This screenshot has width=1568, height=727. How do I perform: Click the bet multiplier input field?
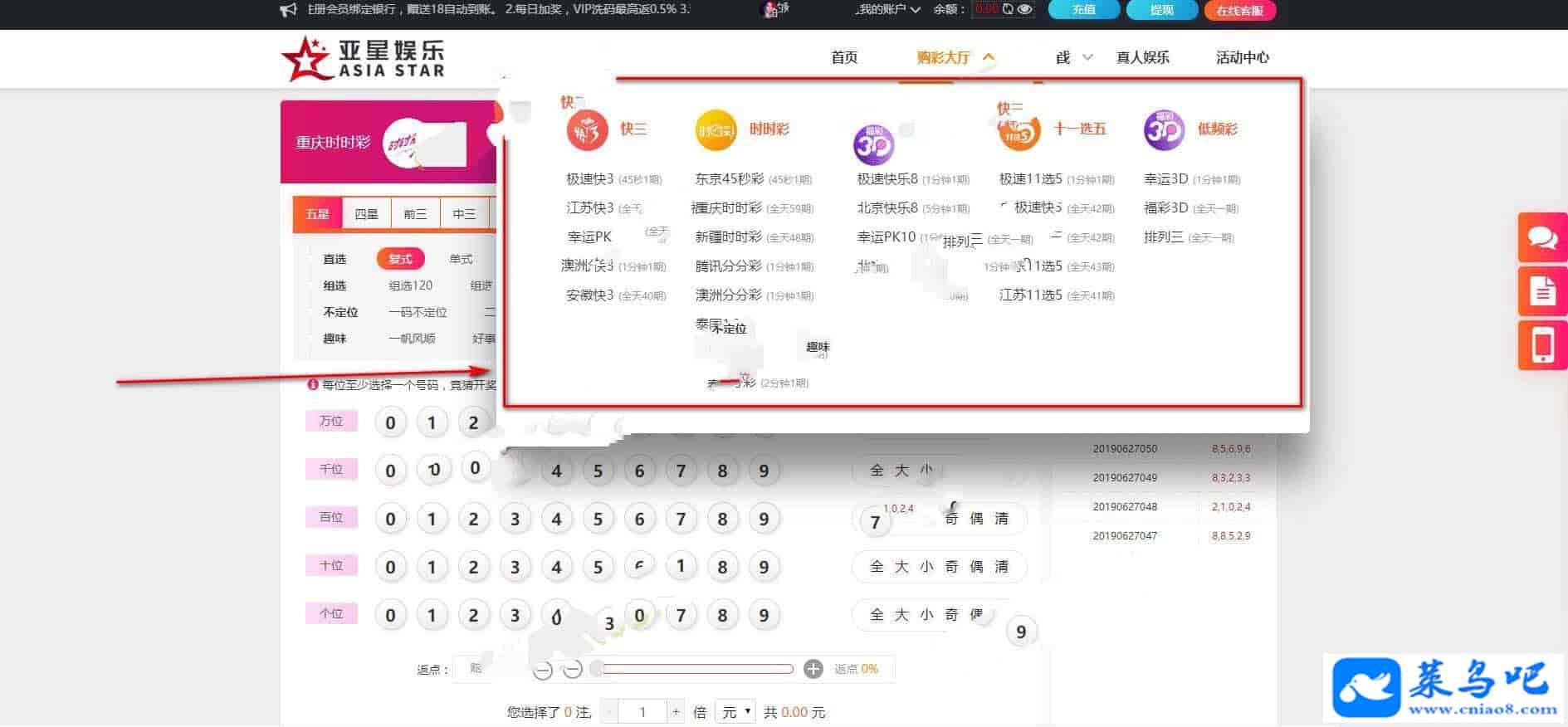pos(642,712)
